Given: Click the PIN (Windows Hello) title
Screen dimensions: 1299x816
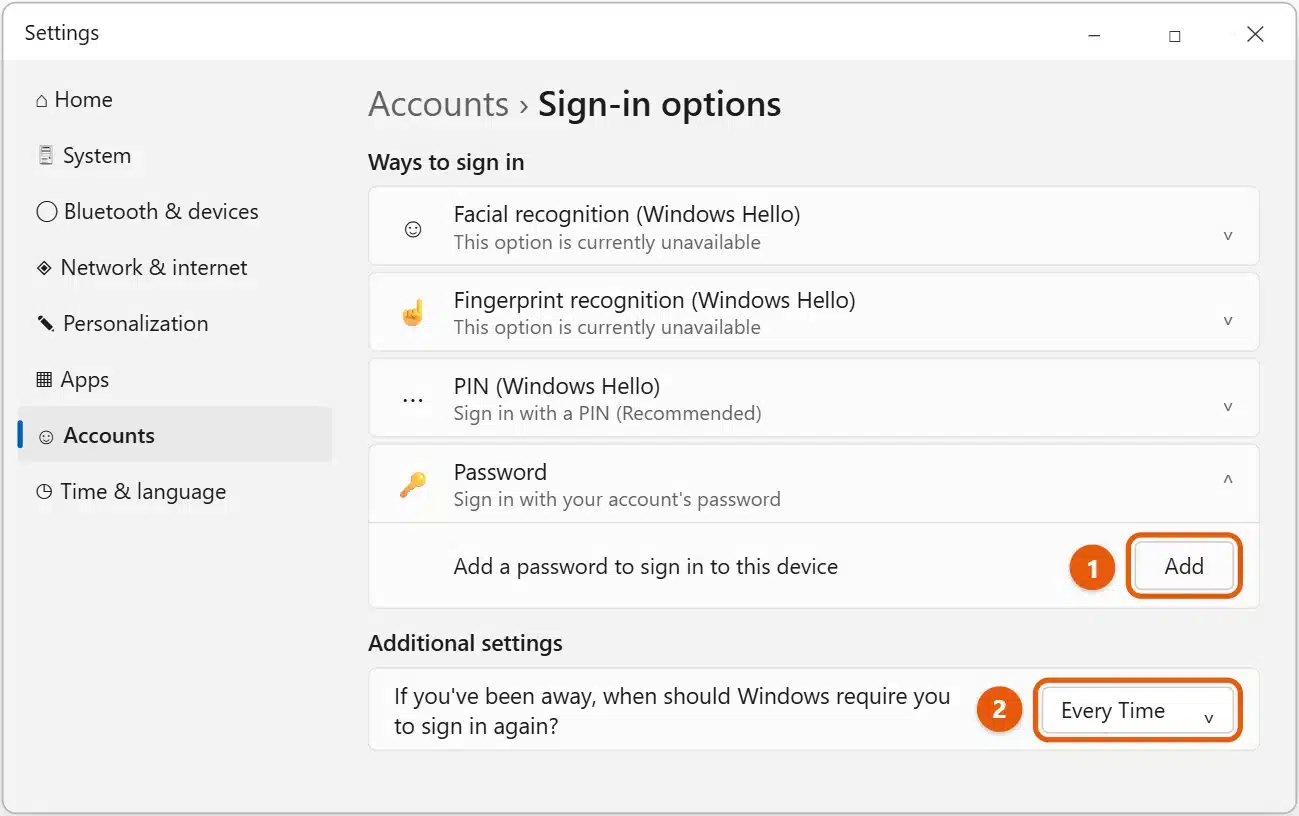Looking at the screenshot, I should click(x=557, y=386).
